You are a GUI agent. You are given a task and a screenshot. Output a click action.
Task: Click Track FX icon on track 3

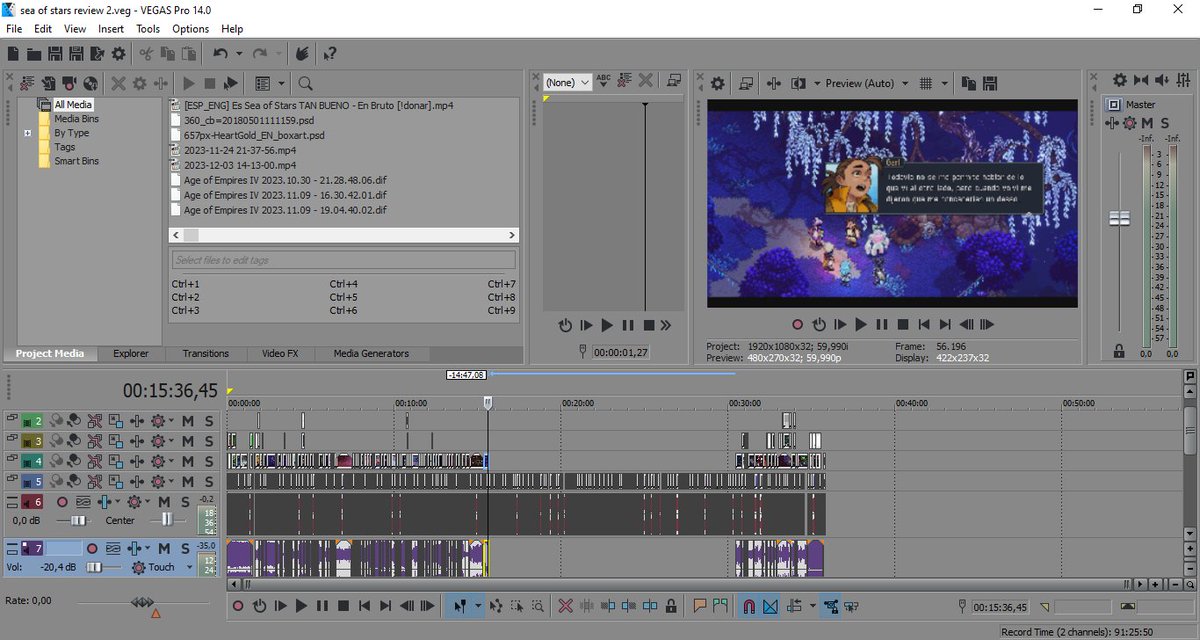(137, 442)
